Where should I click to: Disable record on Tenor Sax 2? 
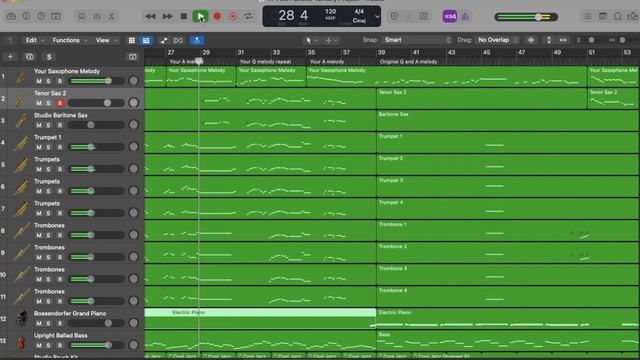pyautogui.click(x=60, y=103)
